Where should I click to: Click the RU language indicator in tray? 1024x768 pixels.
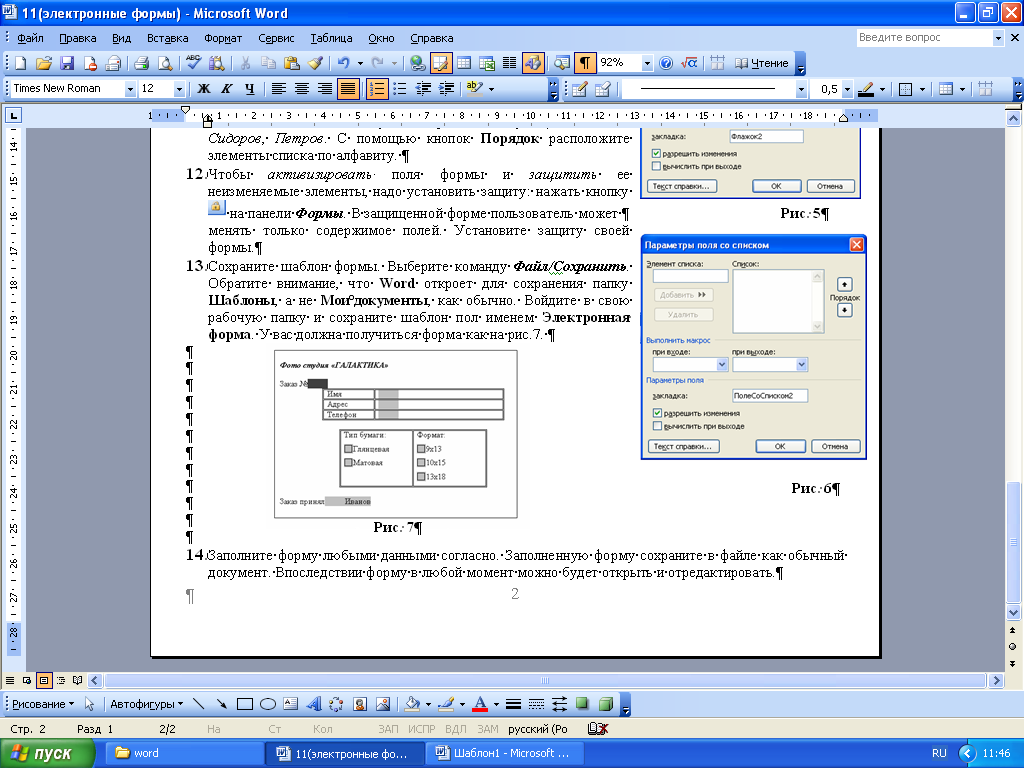939,753
